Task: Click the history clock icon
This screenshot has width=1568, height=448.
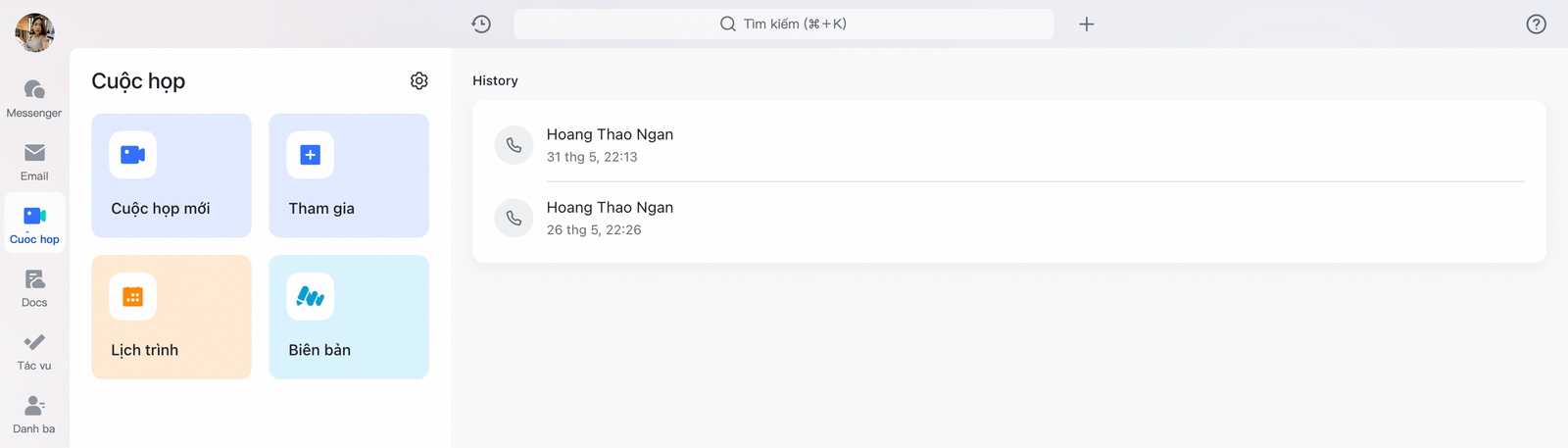Action: (x=481, y=24)
